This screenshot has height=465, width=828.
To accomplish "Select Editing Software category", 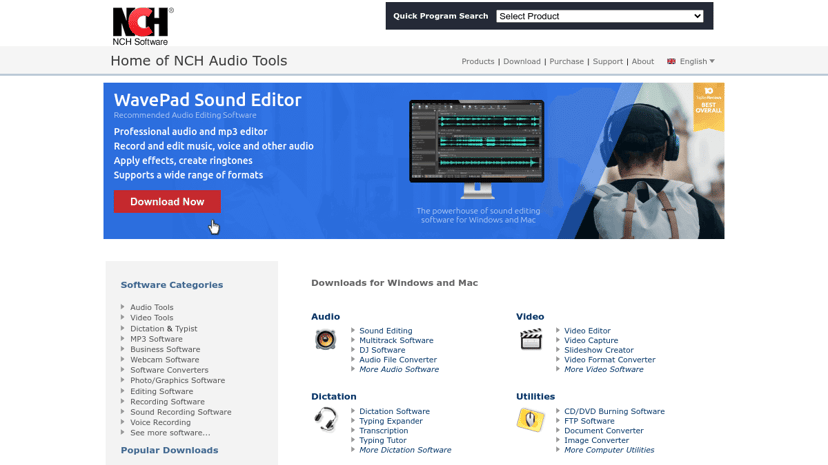I will (x=162, y=391).
